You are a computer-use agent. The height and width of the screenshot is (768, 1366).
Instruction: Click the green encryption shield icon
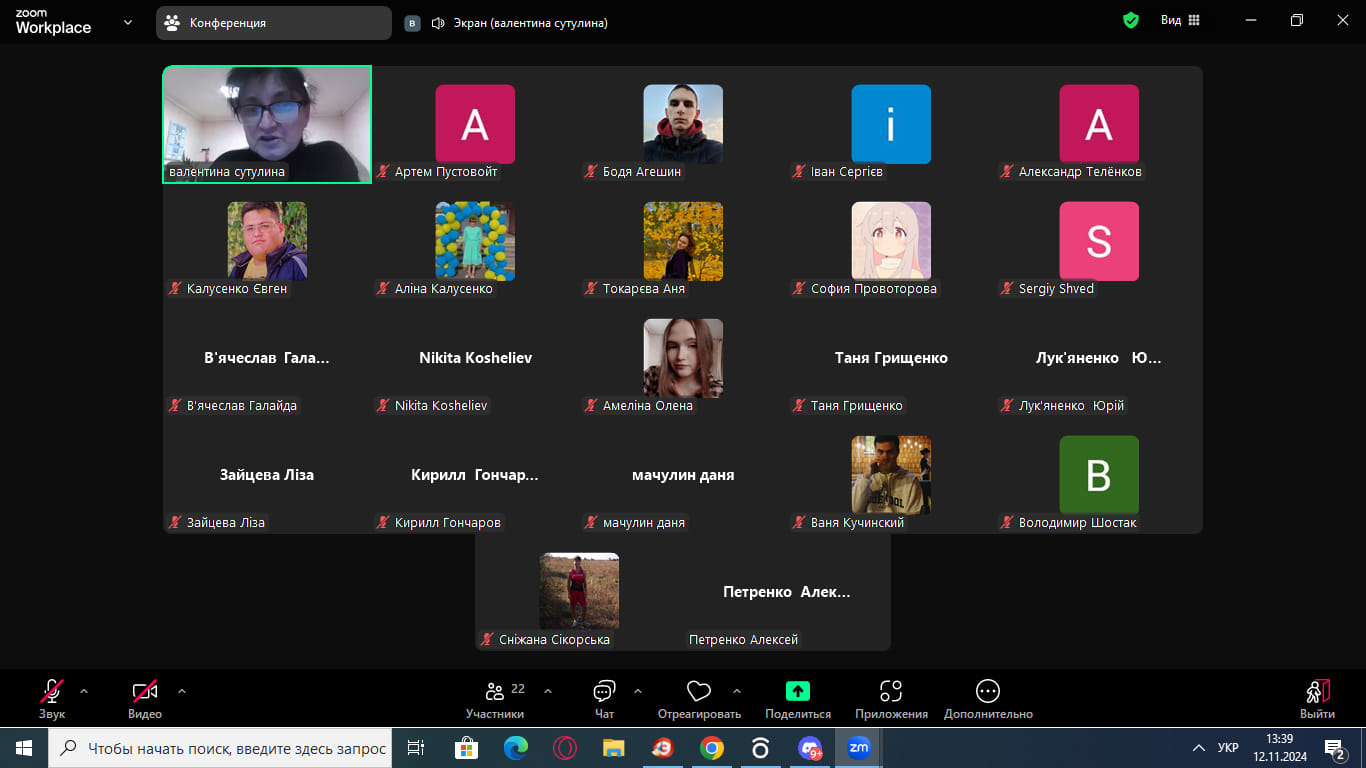[x=1131, y=21]
